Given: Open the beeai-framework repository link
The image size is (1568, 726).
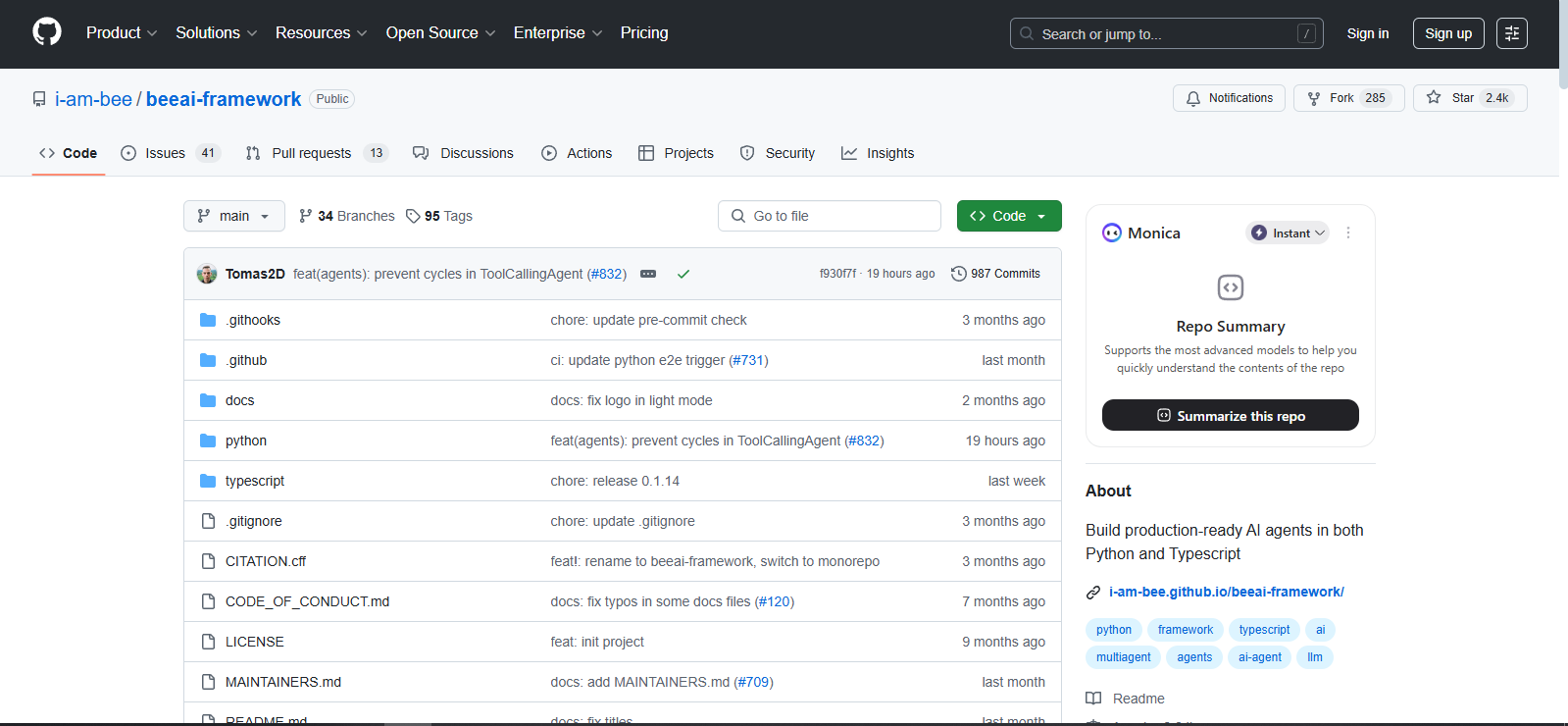Looking at the screenshot, I should pyautogui.click(x=224, y=99).
